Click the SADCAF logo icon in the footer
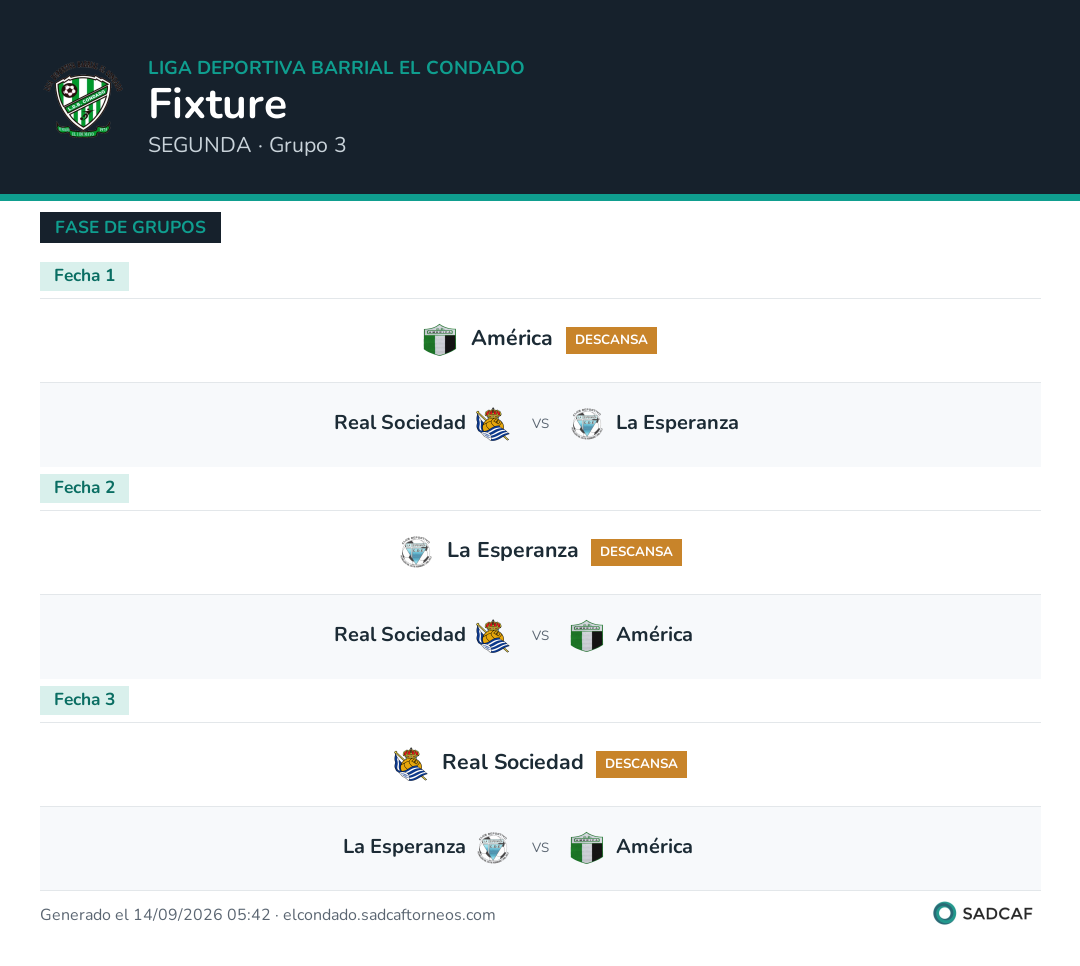The height and width of the screenshot is (966, 1080). pyautogui.click(x=944, y=913)
